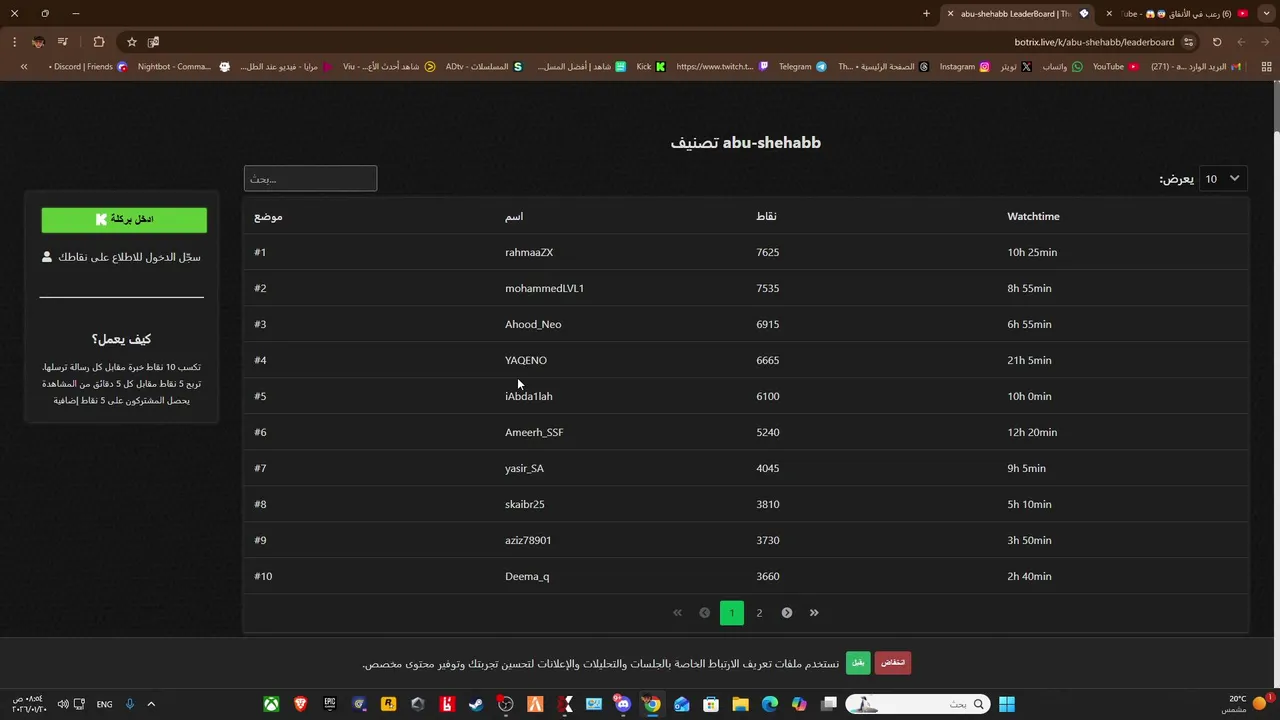Click the username skaibr25
Image resolution: width=1280 pixels, height=720 pixels.
[525, 504]
